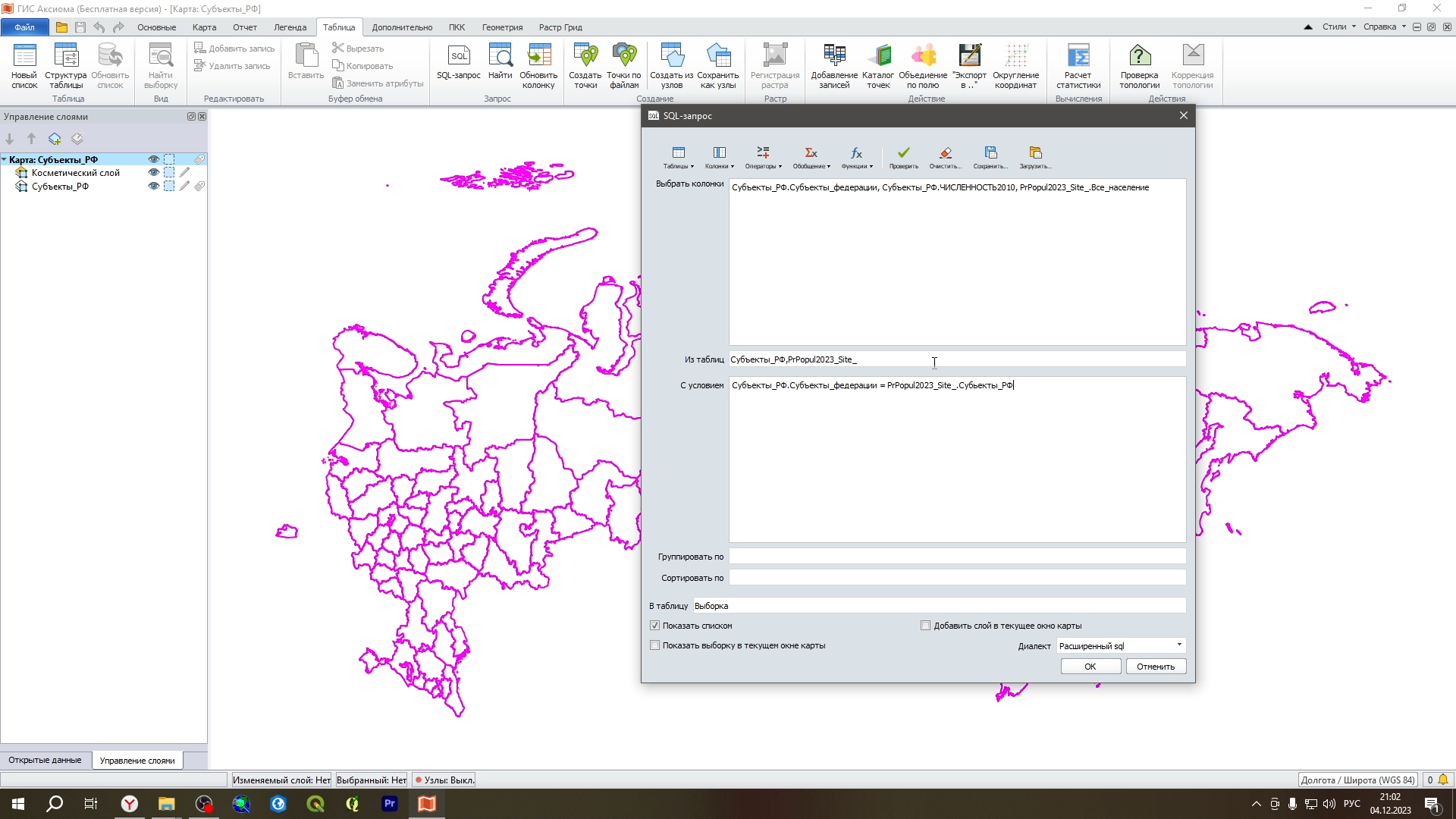
Task: Select Объединение по полю tool
Action: click(x=923, y=66)
